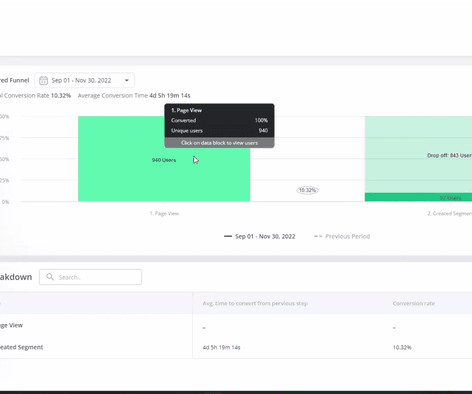Click the solid line legend marker icon

(x=228, y=236)
